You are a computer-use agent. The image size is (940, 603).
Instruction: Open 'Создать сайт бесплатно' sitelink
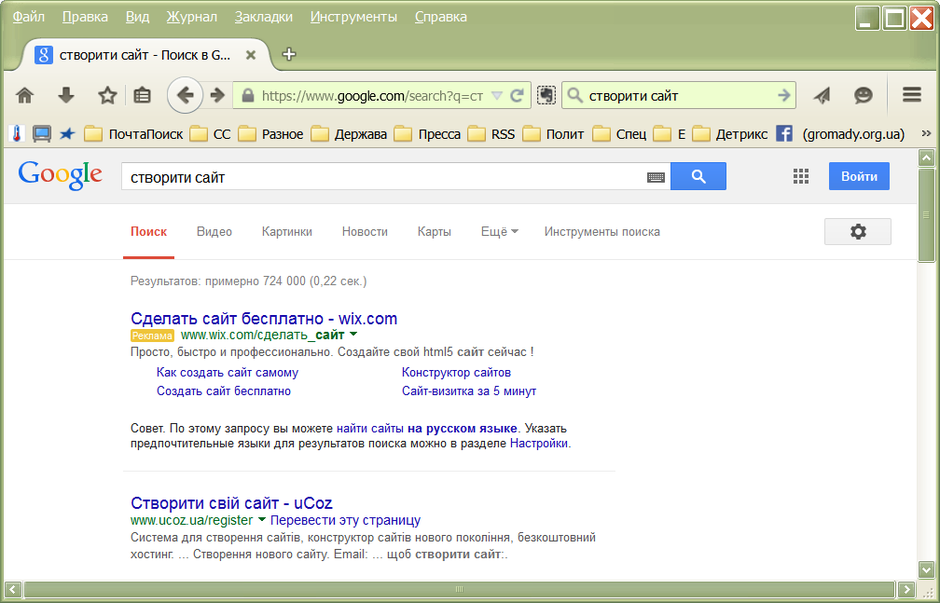224,391
